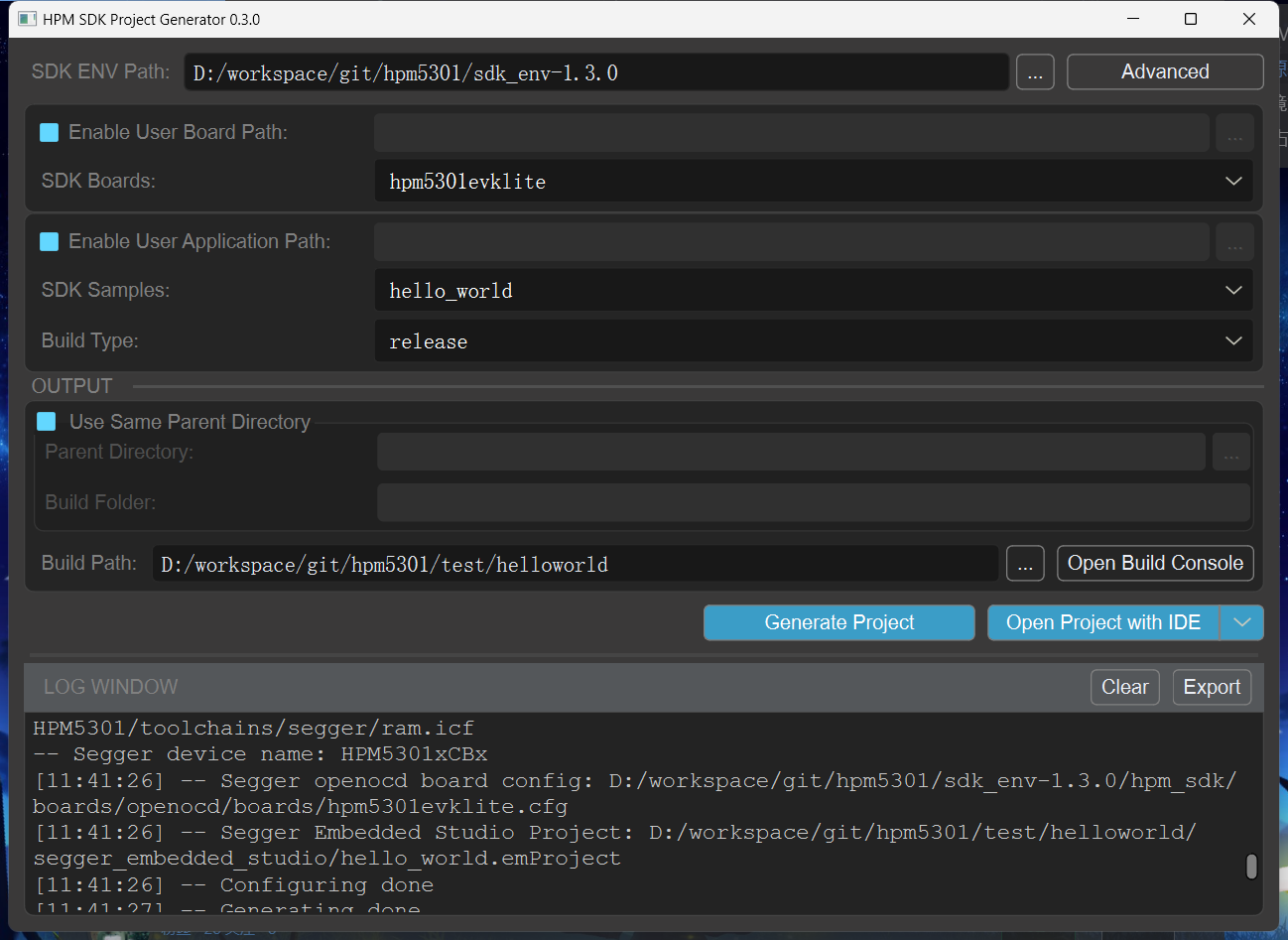Click the 'hpm5301evklite.cfg' log line
Screen dimensions: 1288x940
(x=301, y=806)
